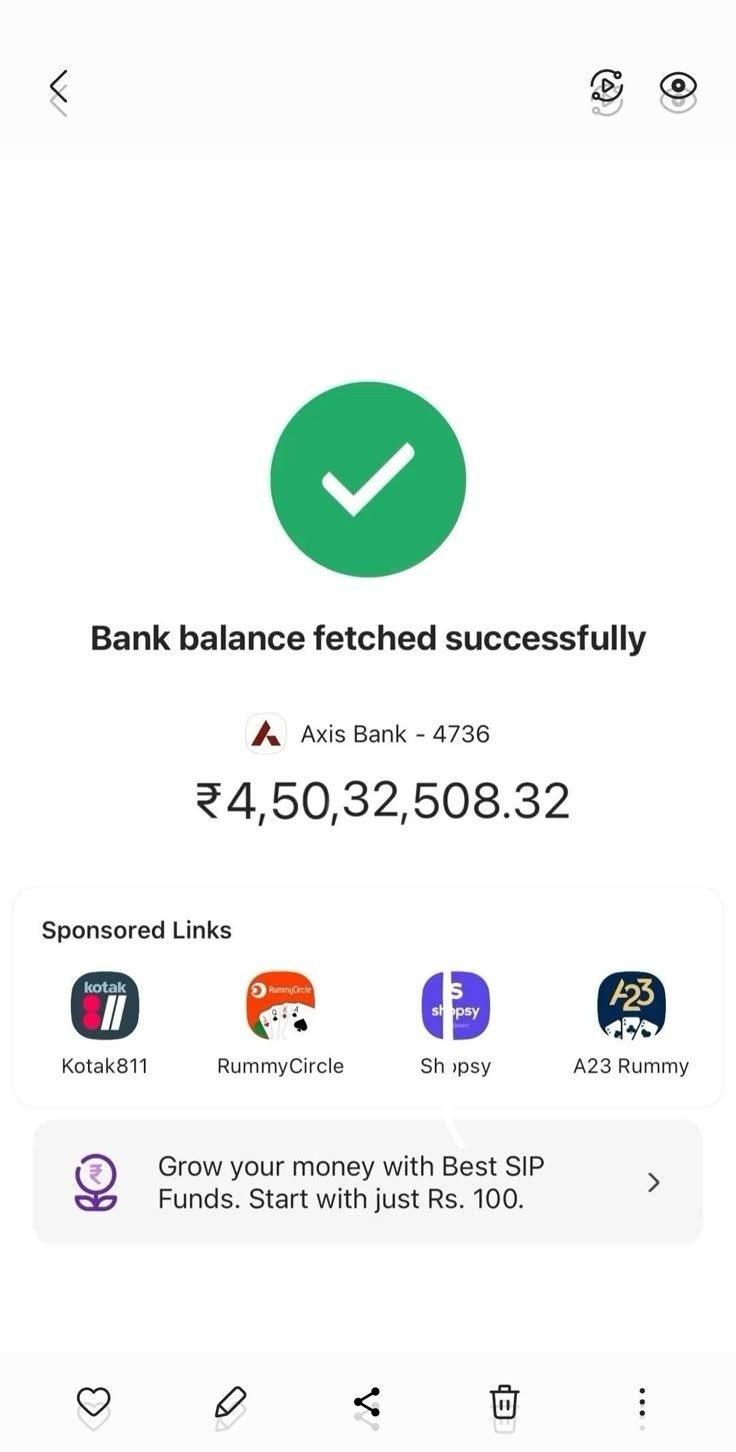Click the Kotak811 label
This screenshot has height=1452, width=736.
point(105,1066)
